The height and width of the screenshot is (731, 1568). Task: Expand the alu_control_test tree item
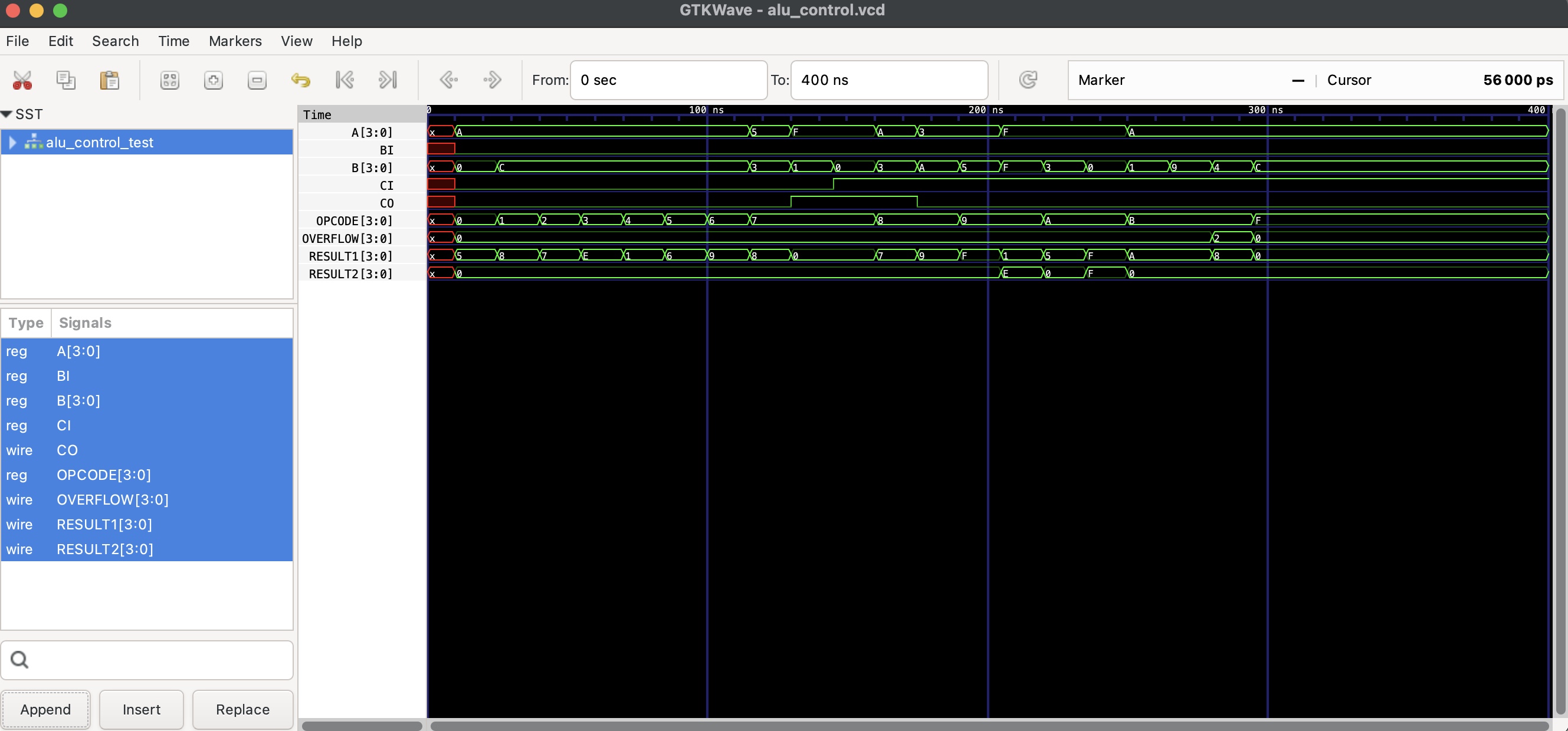12,142
